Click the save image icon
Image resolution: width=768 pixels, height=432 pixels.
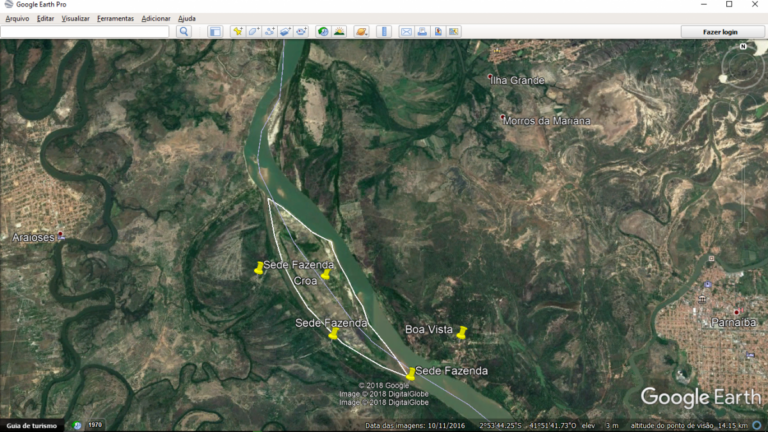click(438, 32)
